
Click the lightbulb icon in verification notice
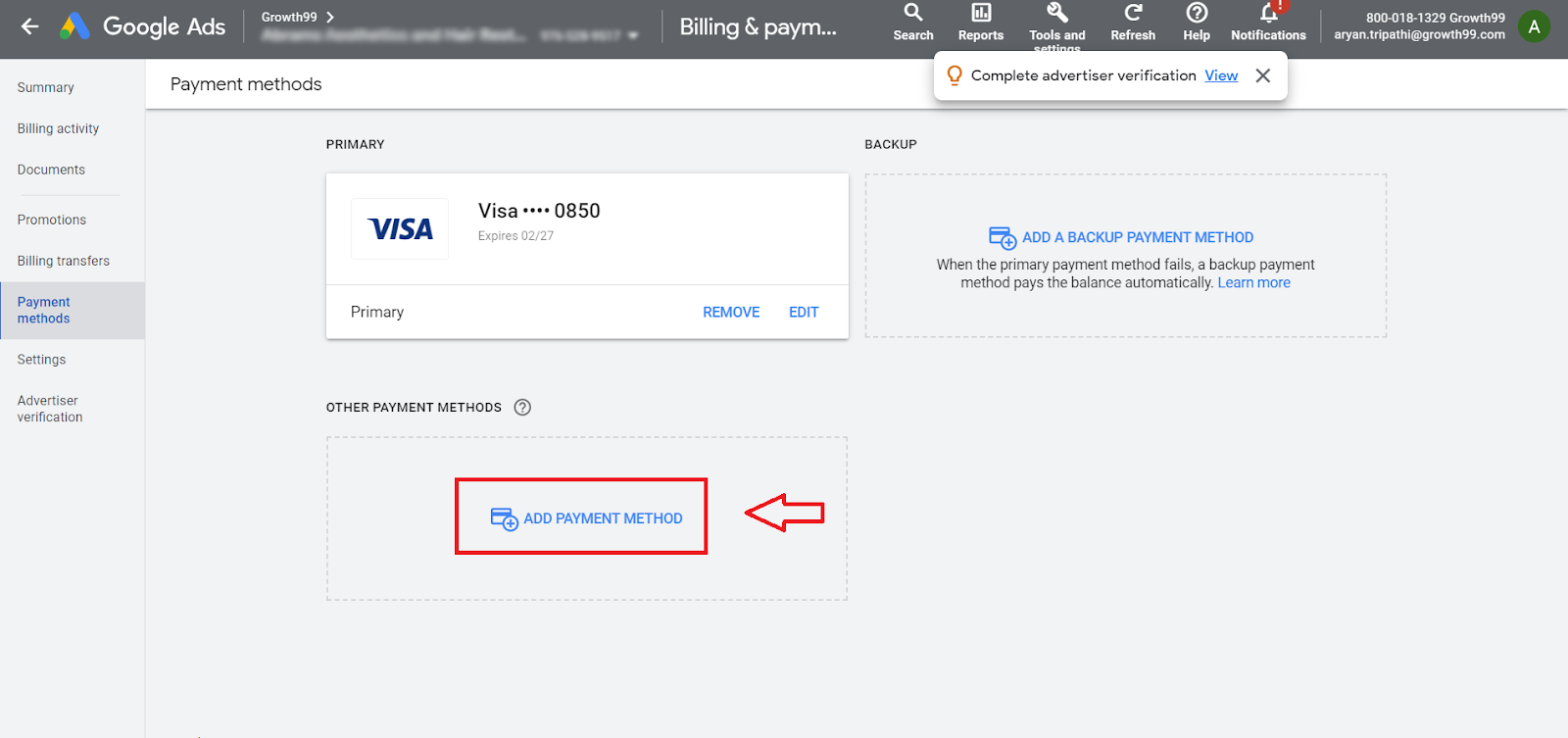tap(955, 75)
